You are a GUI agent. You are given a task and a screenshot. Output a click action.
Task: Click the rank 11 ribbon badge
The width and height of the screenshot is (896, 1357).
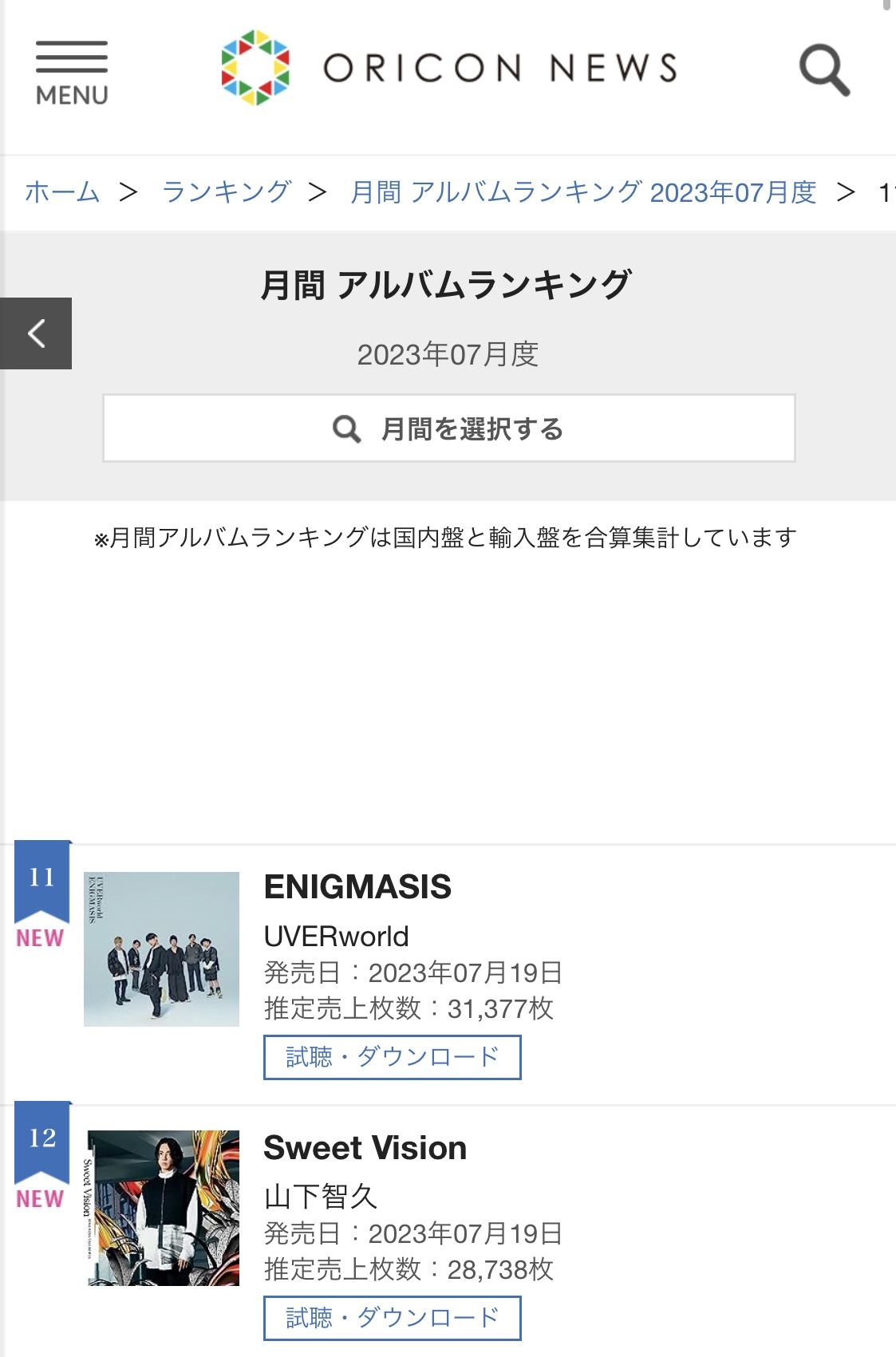[x=42, y=882]
